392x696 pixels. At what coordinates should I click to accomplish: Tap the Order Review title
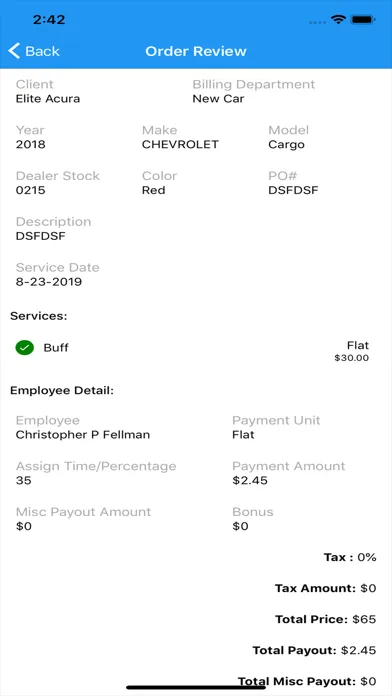(x=196, y=51)
